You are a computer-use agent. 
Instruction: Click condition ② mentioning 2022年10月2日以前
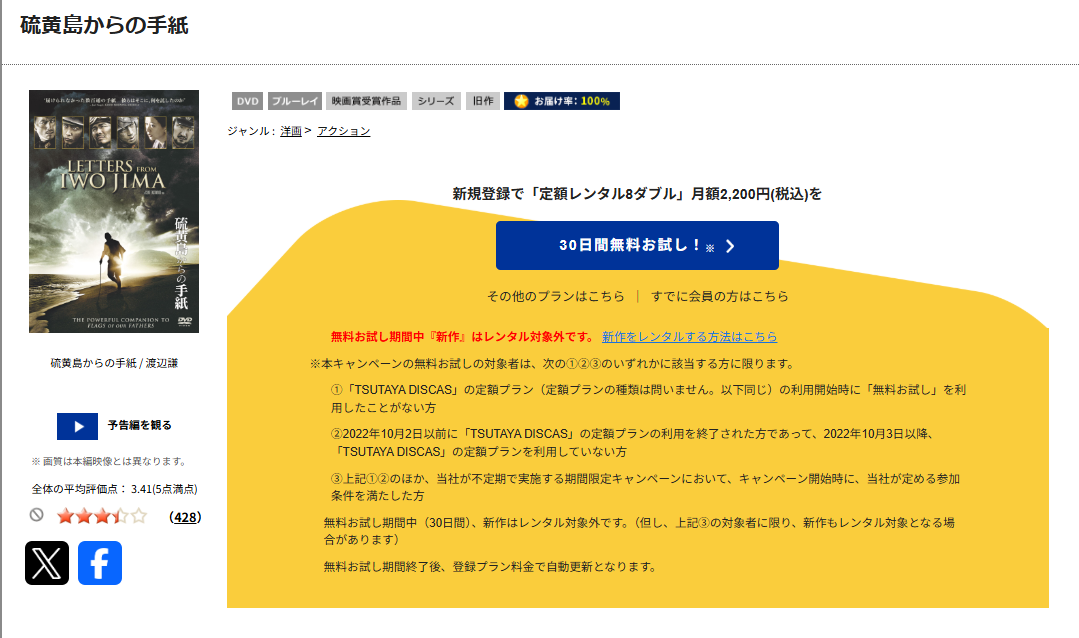pos(632,443)
